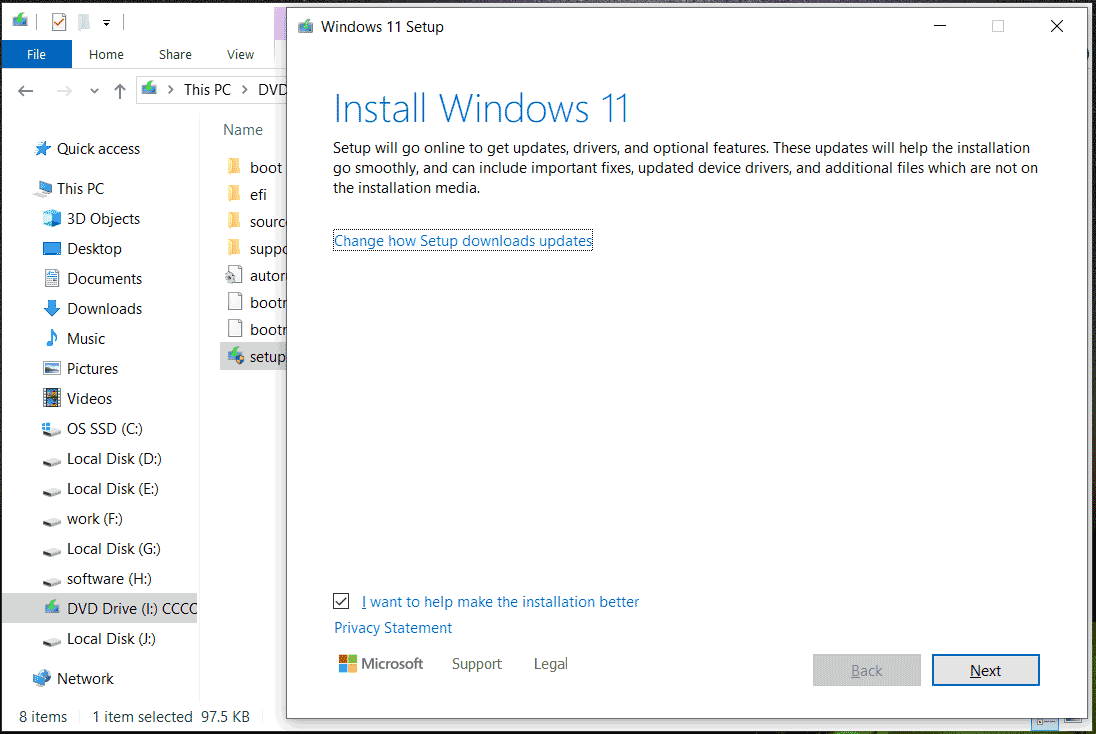Click the 'Setup will go online to get updates' text
The height and width of the screenshot is (734, 1096).
coord(685,168)
